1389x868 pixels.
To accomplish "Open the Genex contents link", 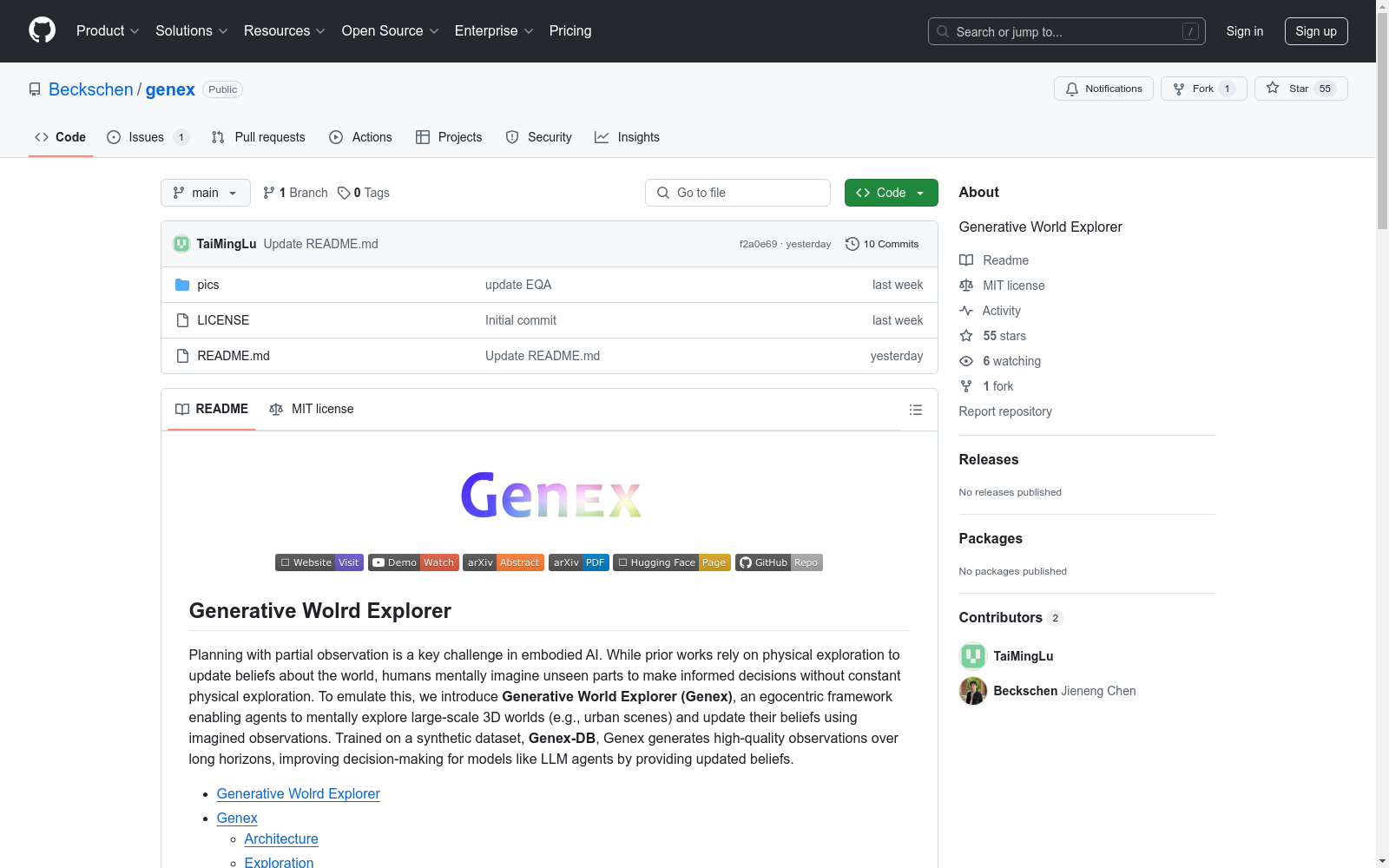I will (237, 818).
